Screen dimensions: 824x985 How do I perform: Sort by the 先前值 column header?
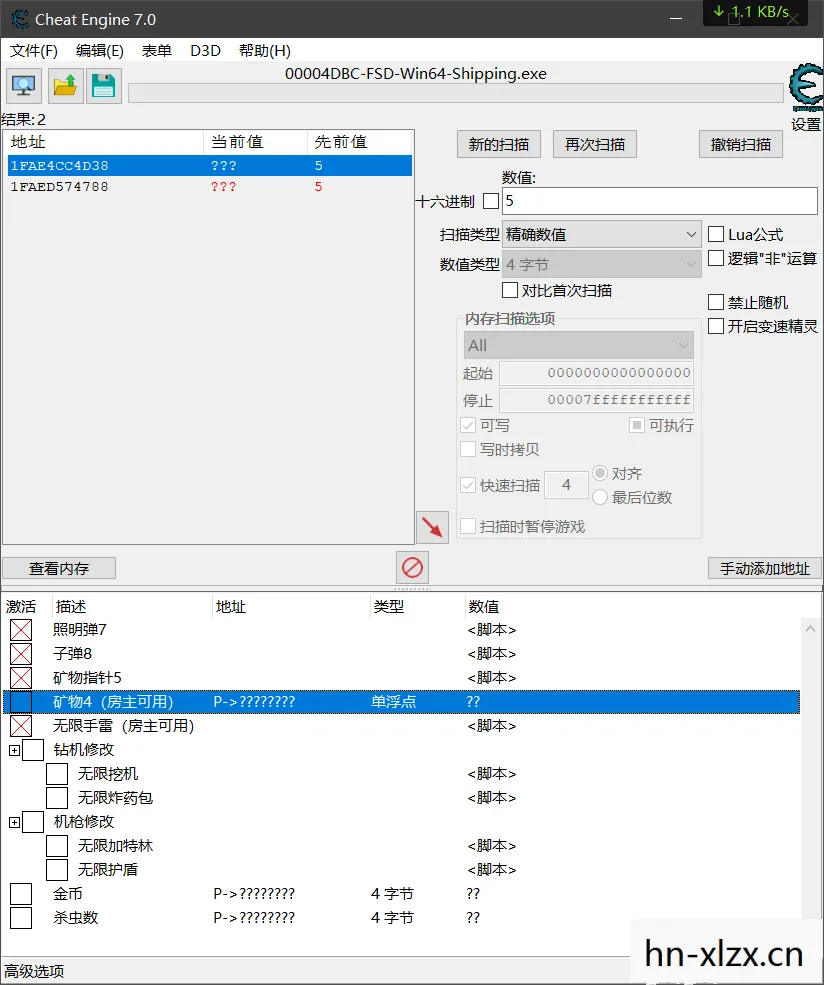(360, 142)
